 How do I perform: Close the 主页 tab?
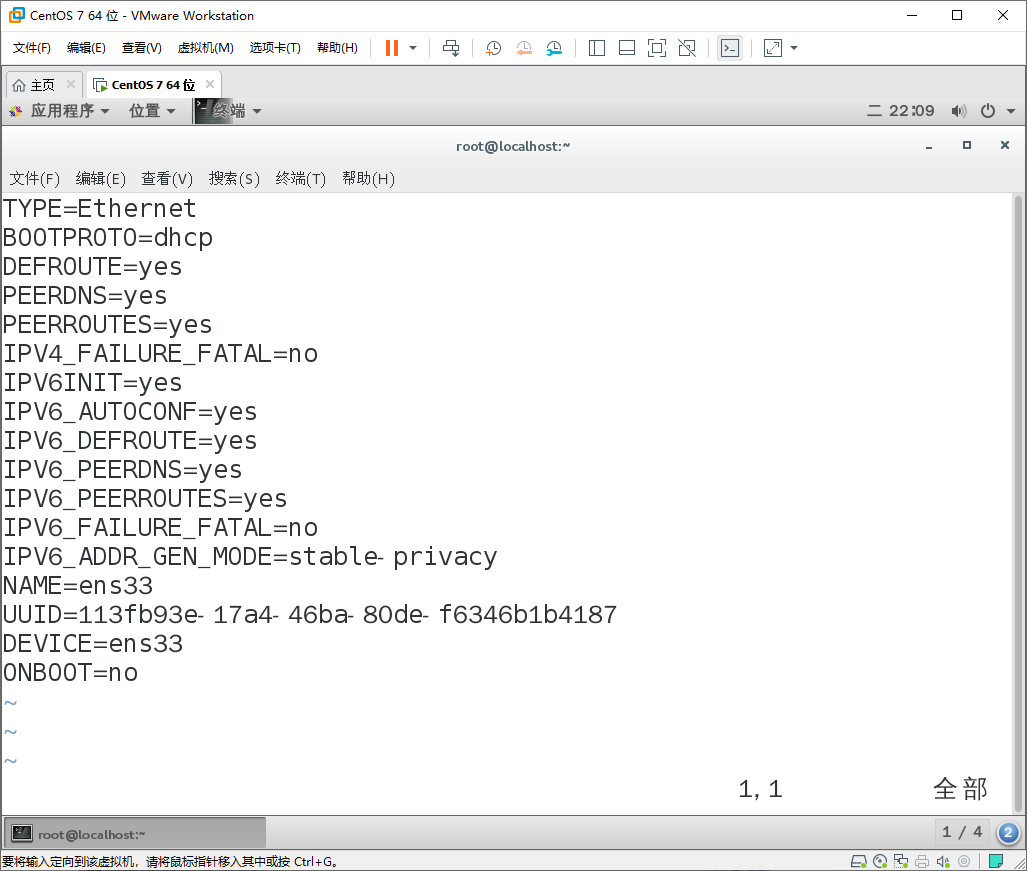(71, 84)
